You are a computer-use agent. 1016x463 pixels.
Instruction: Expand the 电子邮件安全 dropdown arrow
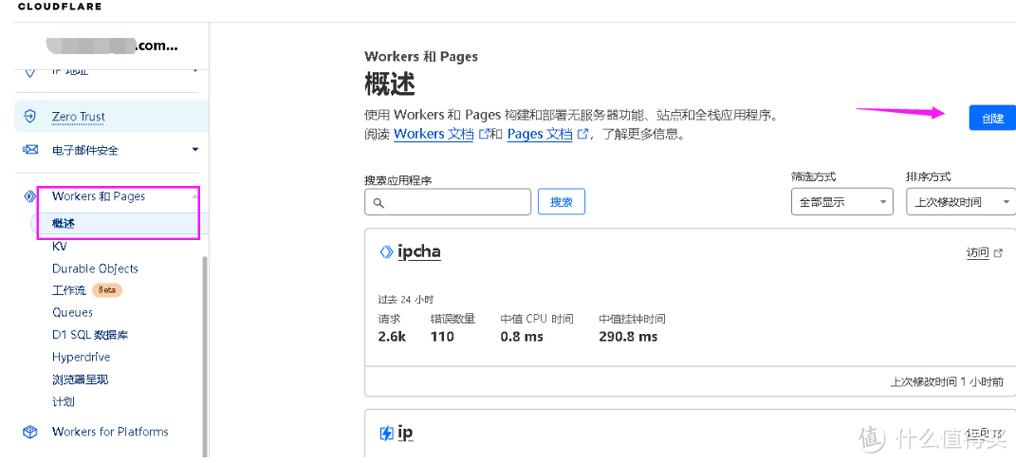pyautogui.click(x=196, y=150)
